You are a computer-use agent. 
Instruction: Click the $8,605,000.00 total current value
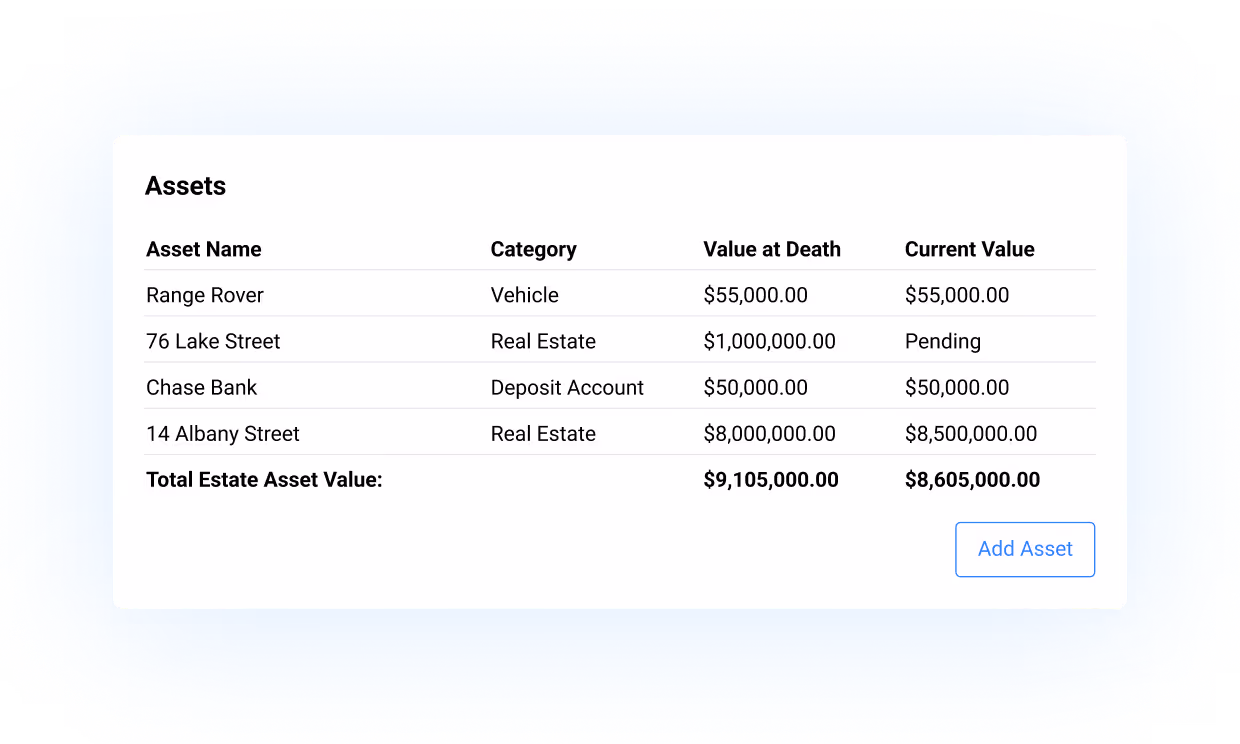point(972,479)
